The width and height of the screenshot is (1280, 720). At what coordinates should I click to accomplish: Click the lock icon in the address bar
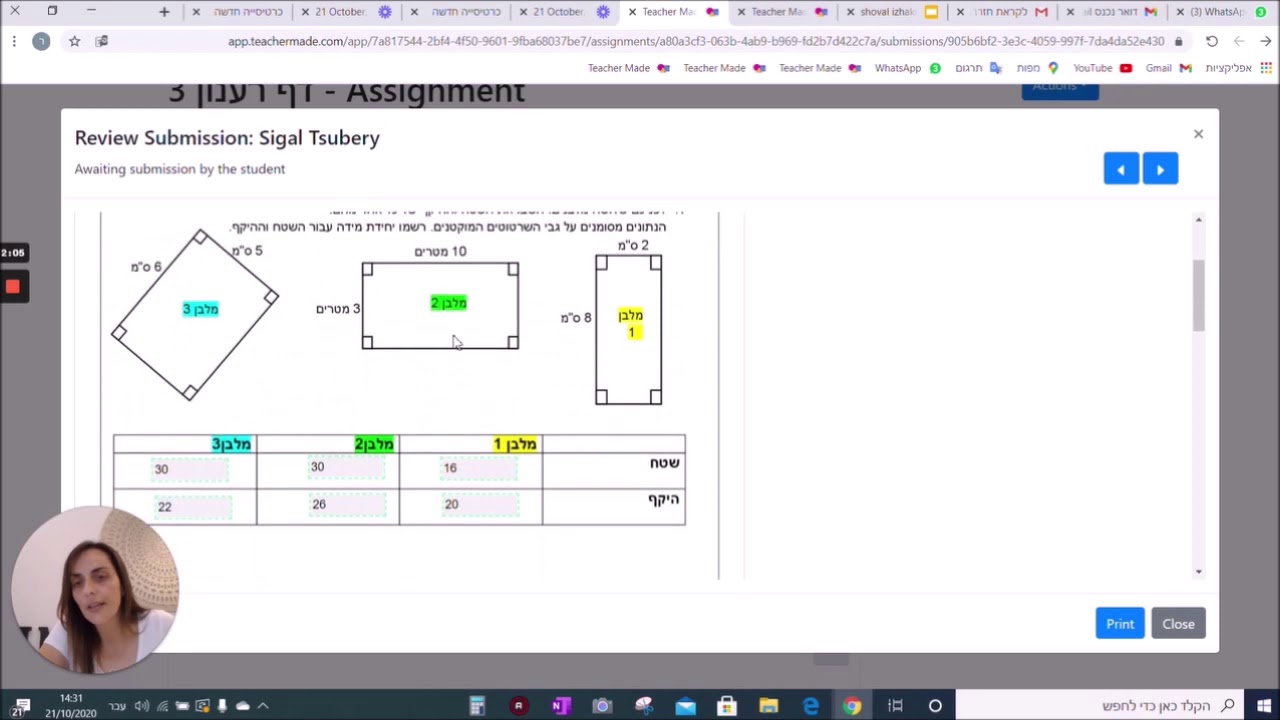click(x=1178, y=42)
